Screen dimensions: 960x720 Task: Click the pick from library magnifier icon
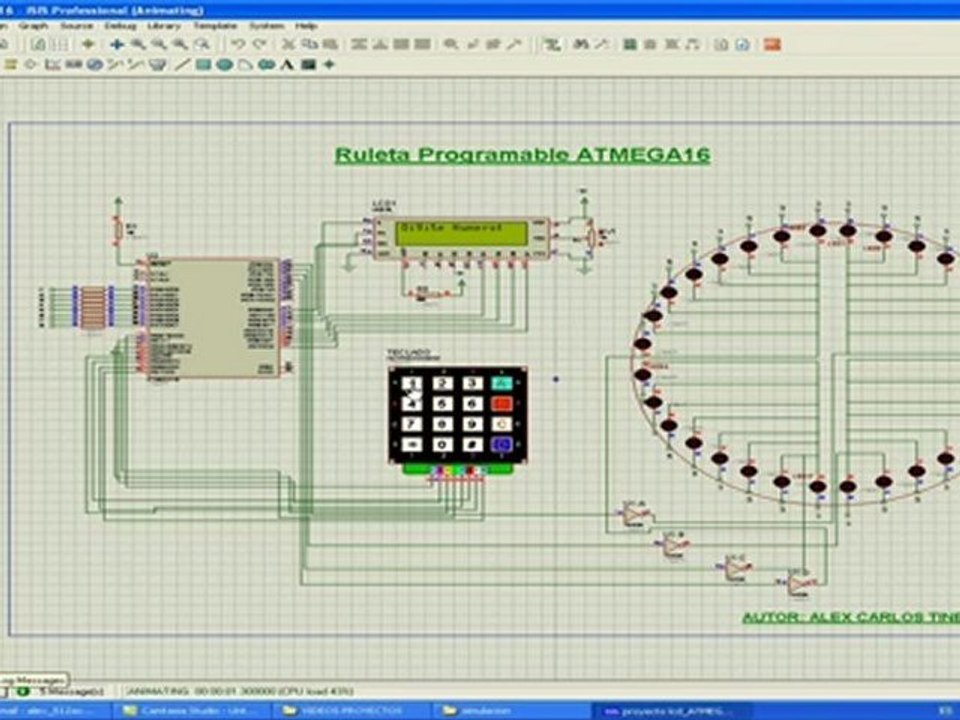click(x=451, y=44)
